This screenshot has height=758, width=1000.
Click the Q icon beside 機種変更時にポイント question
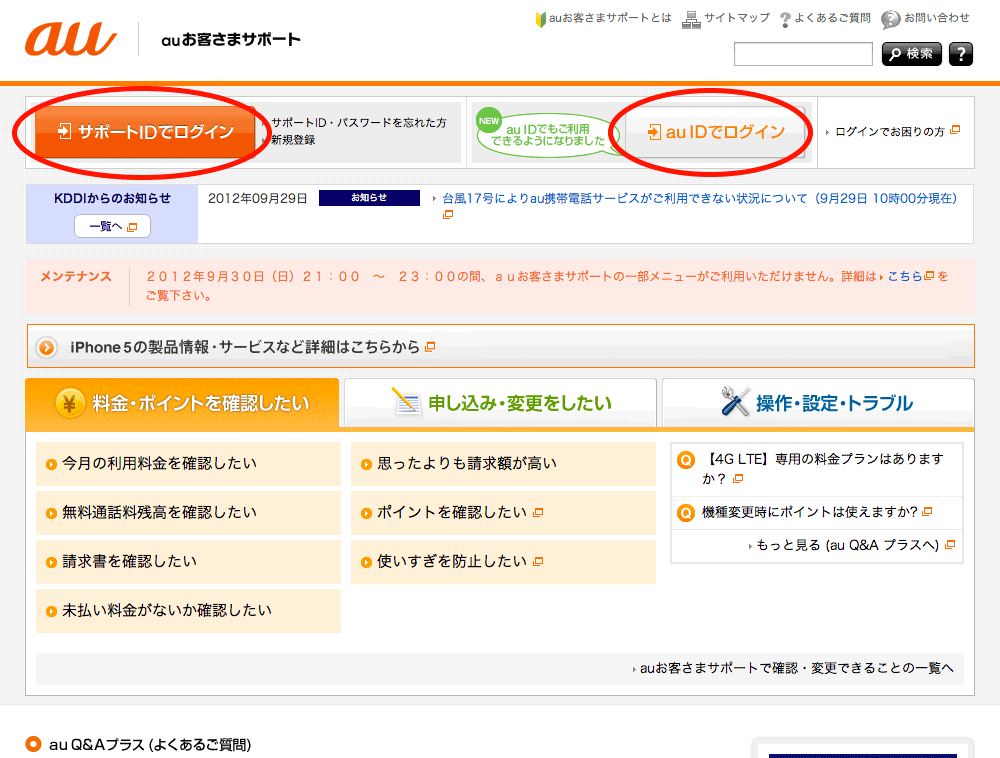tap(686, 513)
